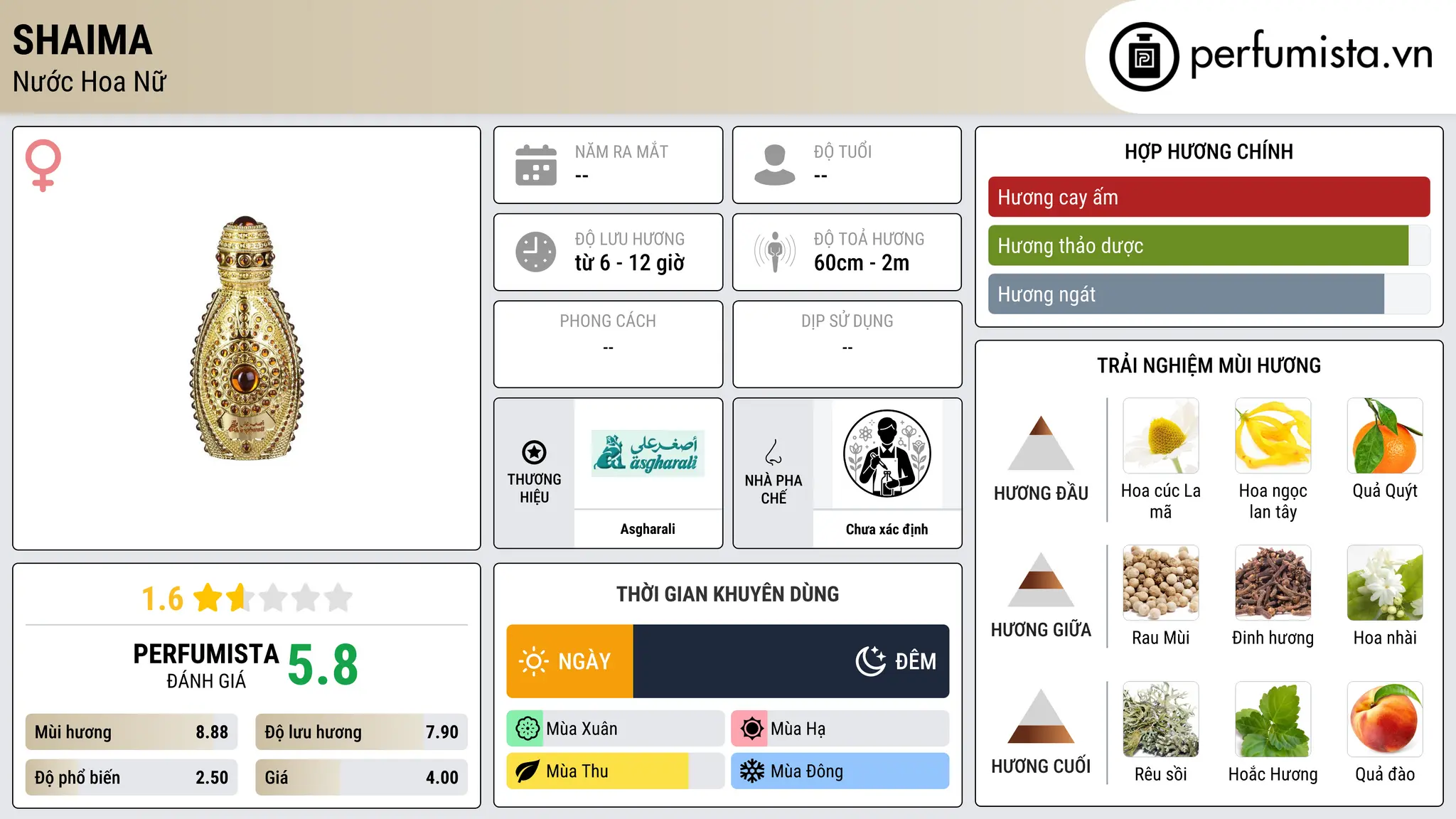
Task: Click the từ 6 - 12 giờ value
Action: (630, 263)
